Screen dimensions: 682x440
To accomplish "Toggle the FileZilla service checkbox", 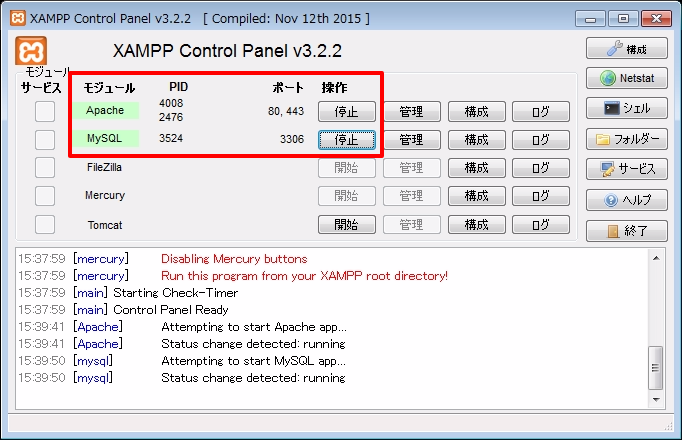I will pos(45,168).
